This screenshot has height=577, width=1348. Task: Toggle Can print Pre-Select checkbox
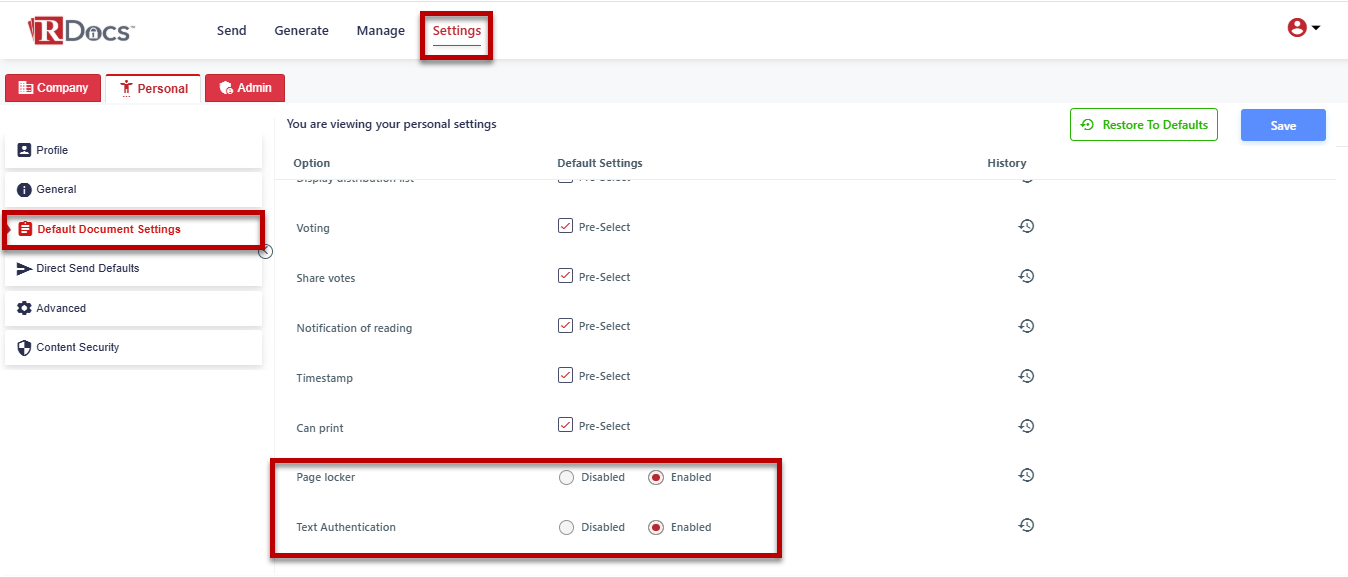click(x=566, y=425)
